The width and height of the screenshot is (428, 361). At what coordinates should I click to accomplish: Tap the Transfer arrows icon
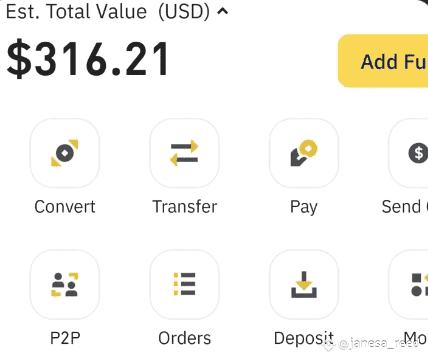click(184, 153)
